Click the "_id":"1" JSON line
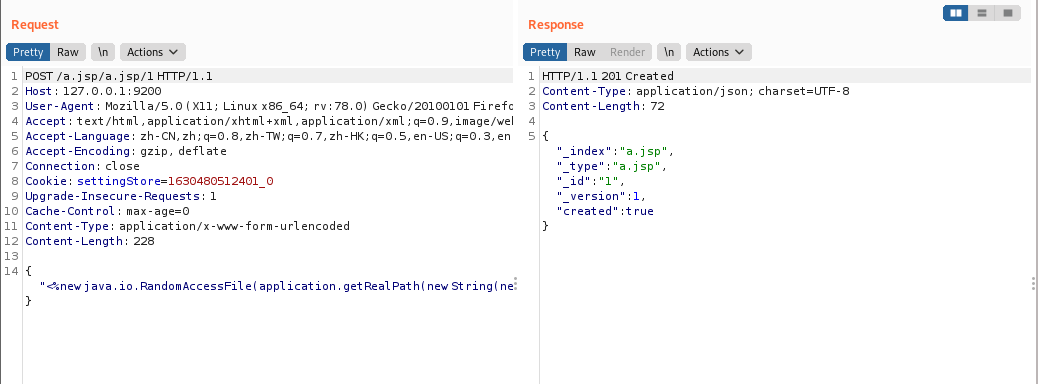Image resolution: width=1038 pixels, height=384 pixels. [x=590, y=181]
